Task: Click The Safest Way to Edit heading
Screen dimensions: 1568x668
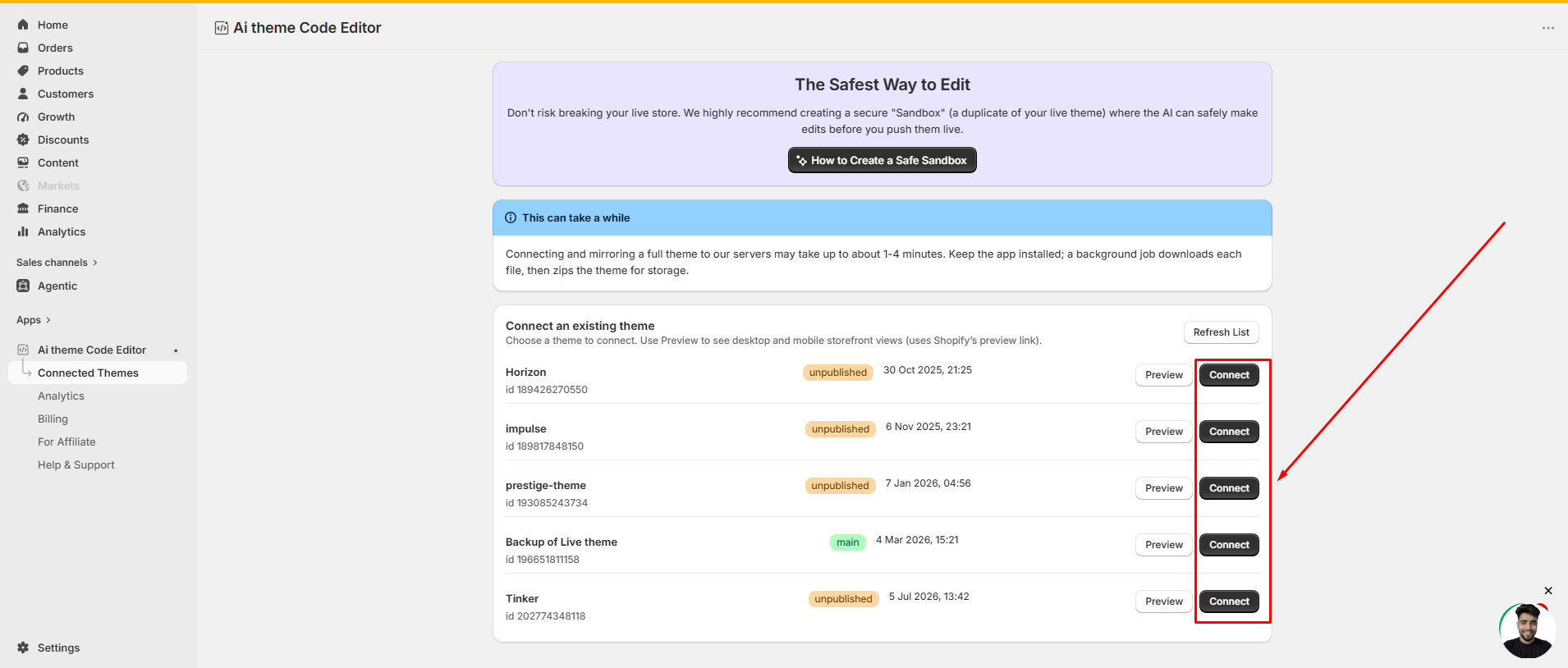Action: pos(883,85)
